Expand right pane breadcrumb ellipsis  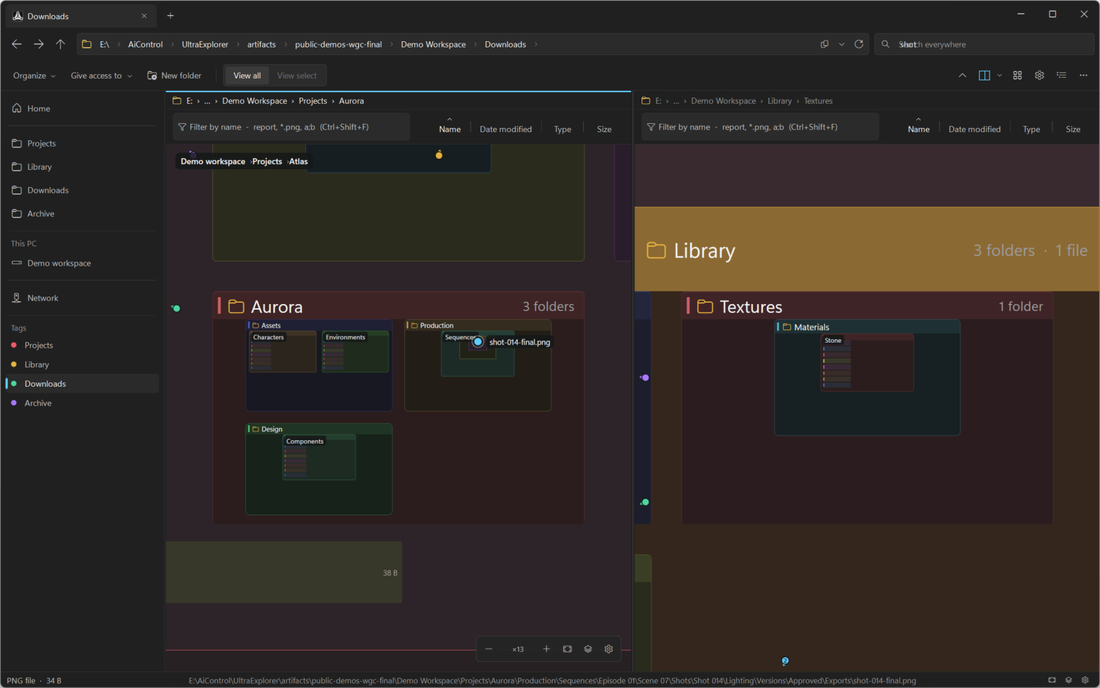coord(676,101)
